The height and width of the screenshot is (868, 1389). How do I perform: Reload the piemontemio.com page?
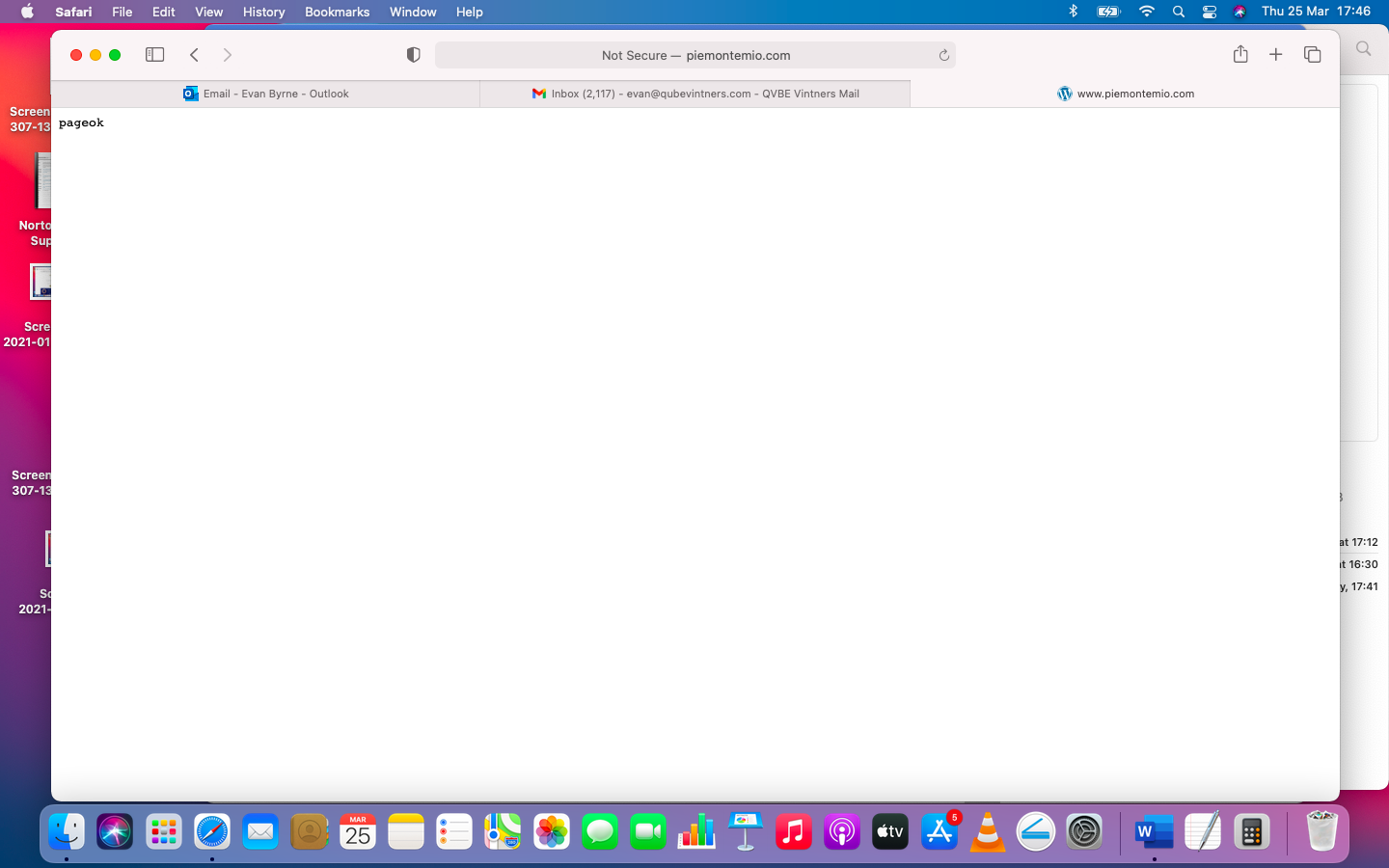[943, 55]
